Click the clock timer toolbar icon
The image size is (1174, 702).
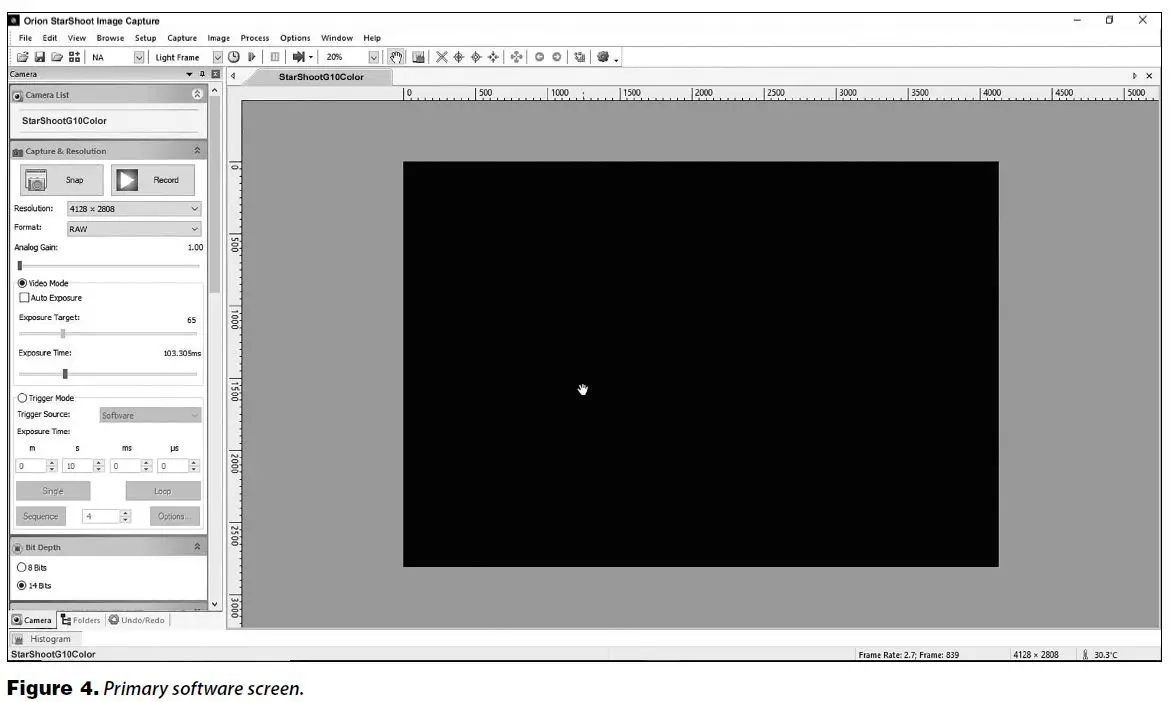click(234, 57)
